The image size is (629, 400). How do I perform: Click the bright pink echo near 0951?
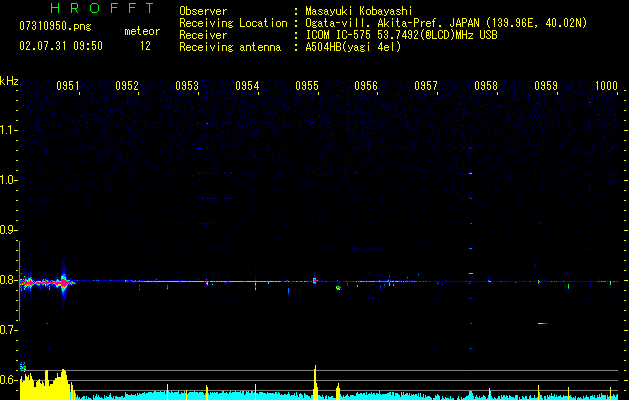[63, 283]
